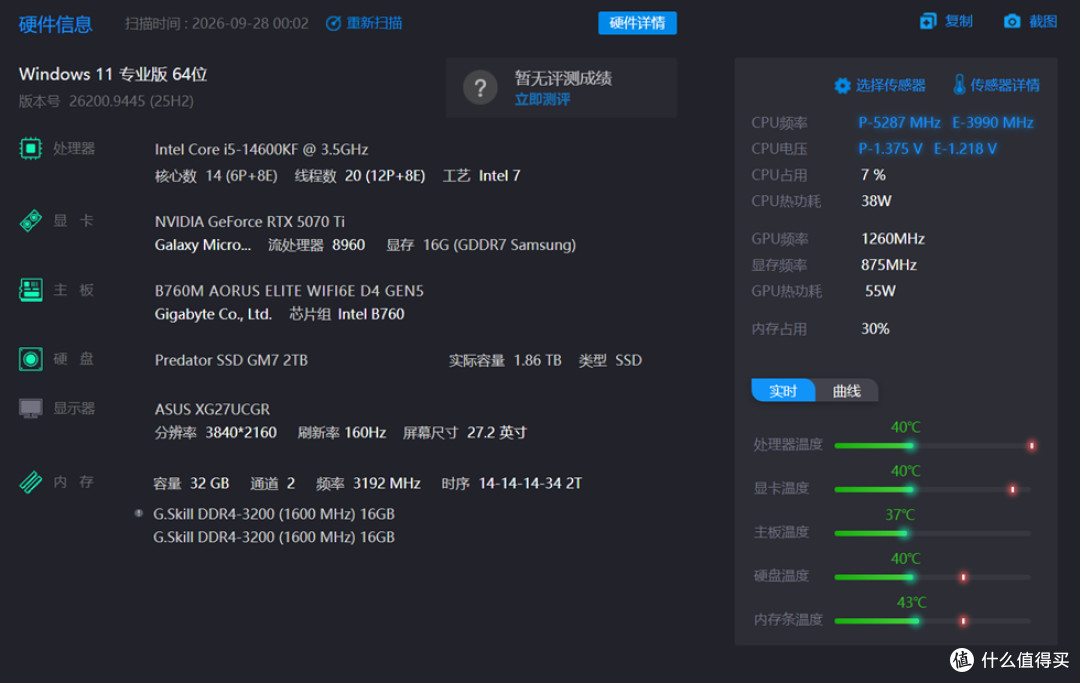The image size is (1080, 683).
Task: Open 硬件详情 hardware details button
Action: tap(637, 23)
